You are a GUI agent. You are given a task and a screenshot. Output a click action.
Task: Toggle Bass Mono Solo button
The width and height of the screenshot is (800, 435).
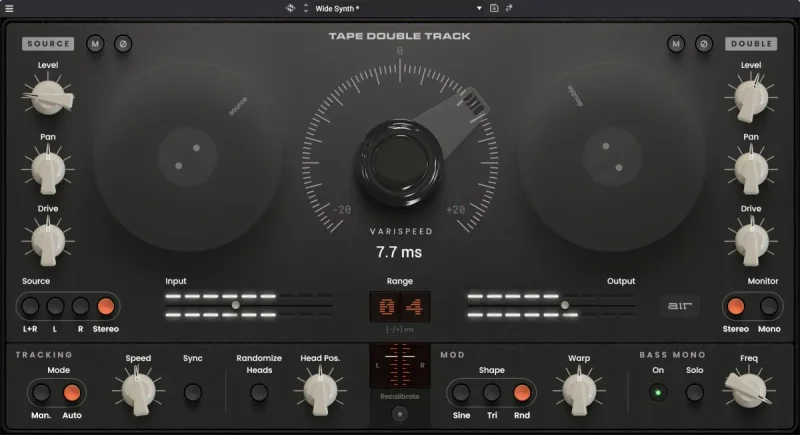(694, 393)
